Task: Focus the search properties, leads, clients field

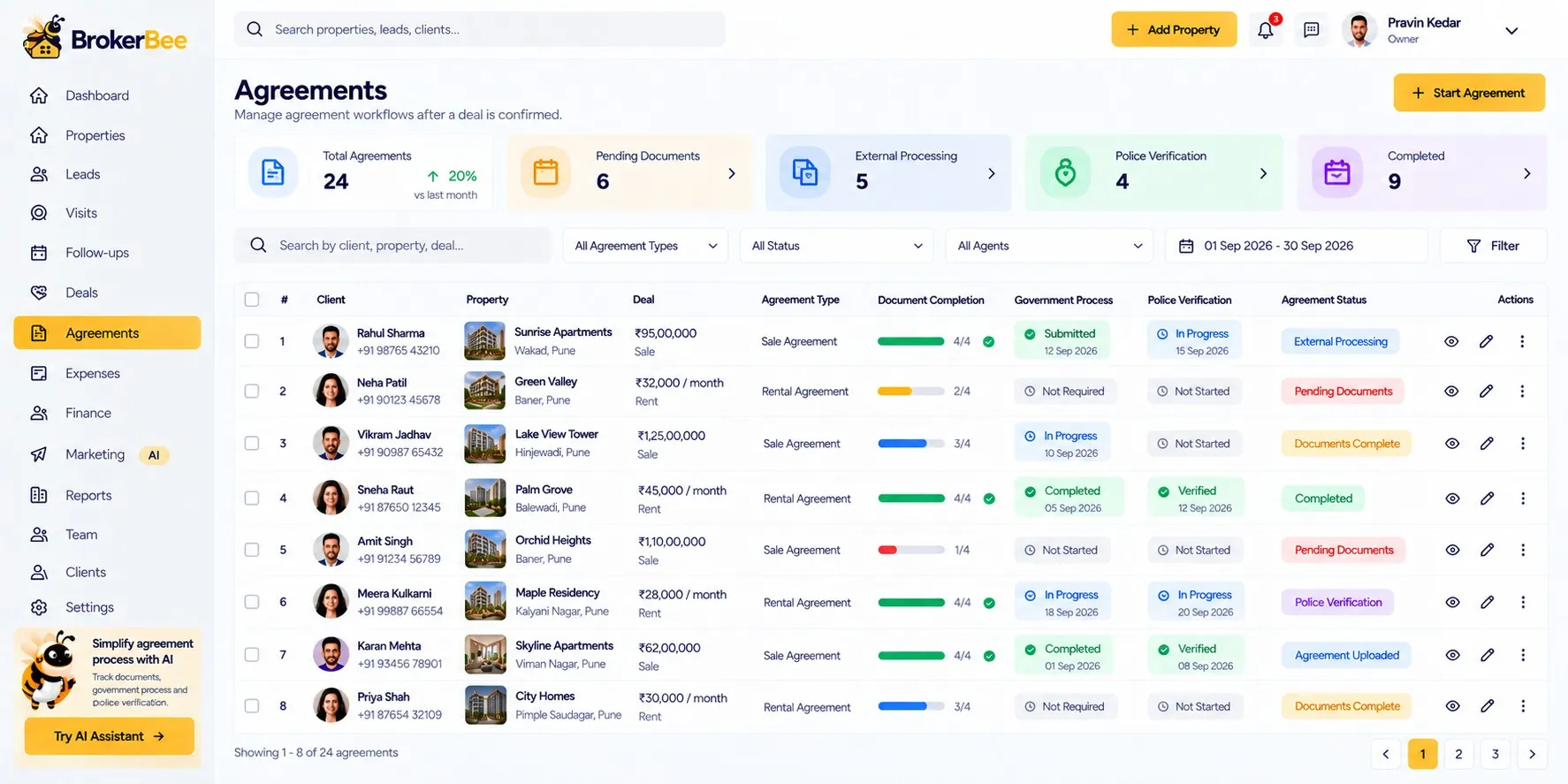Action: [480, 29]
